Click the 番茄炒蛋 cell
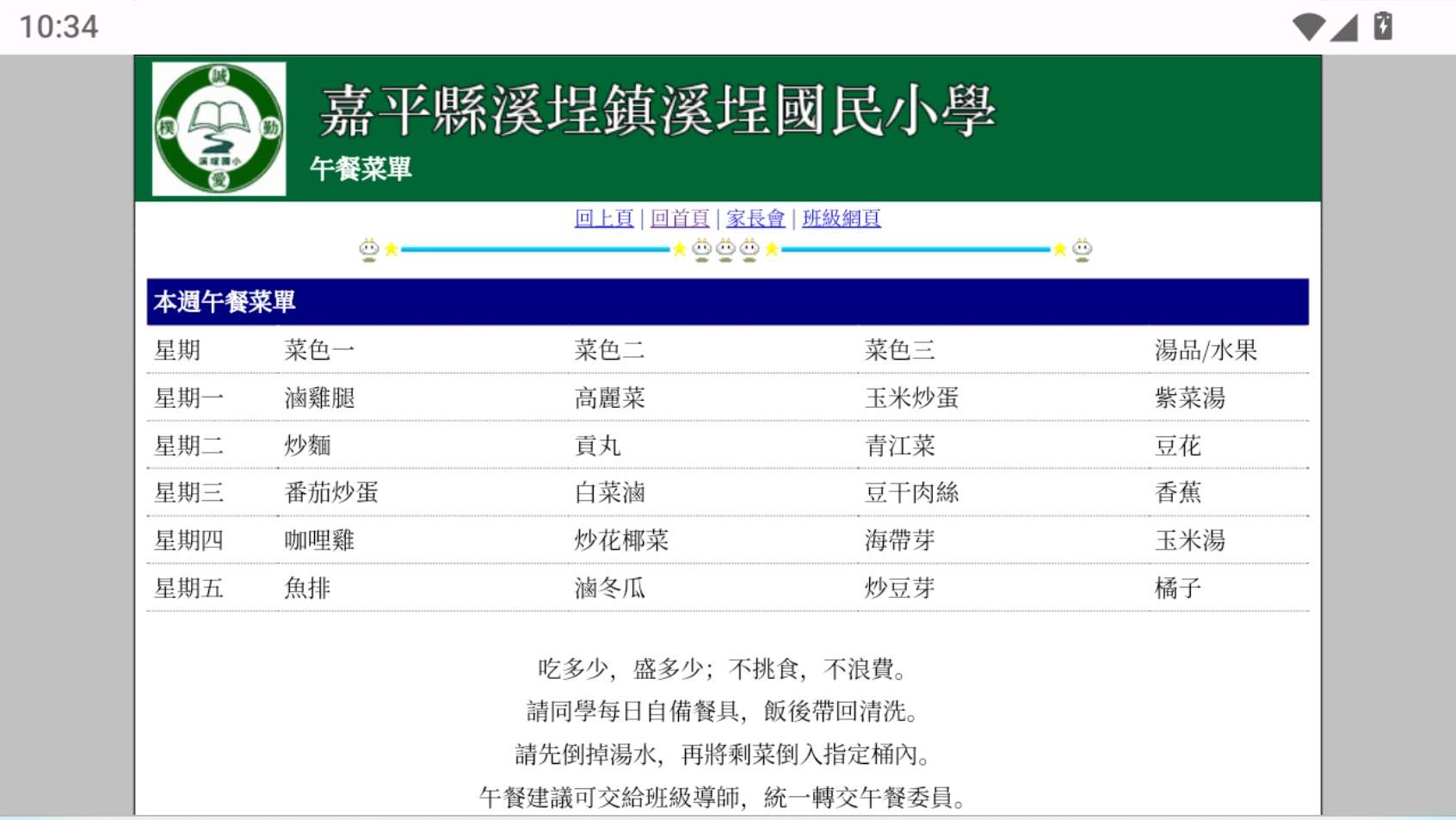 [331, 493]
